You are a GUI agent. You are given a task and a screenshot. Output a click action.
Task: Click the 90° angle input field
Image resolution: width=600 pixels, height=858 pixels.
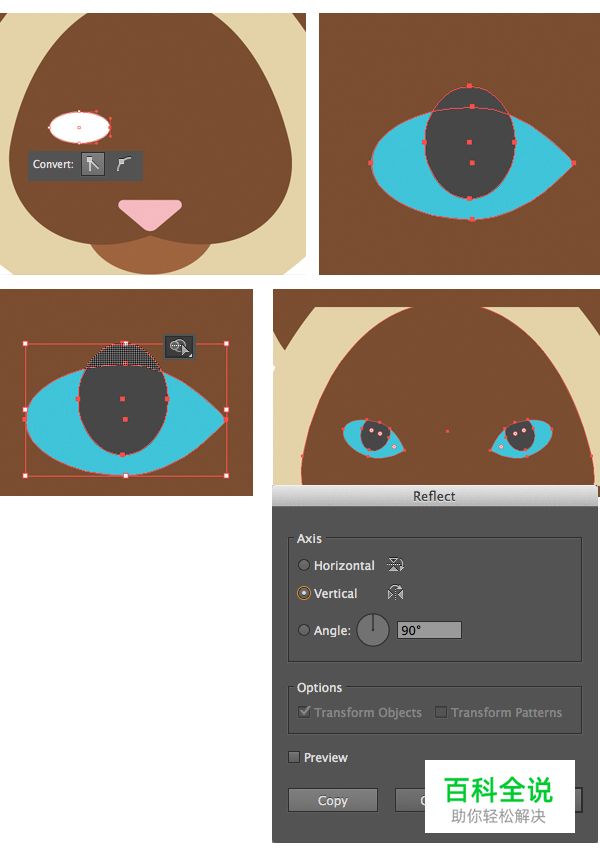click(429, 630)
